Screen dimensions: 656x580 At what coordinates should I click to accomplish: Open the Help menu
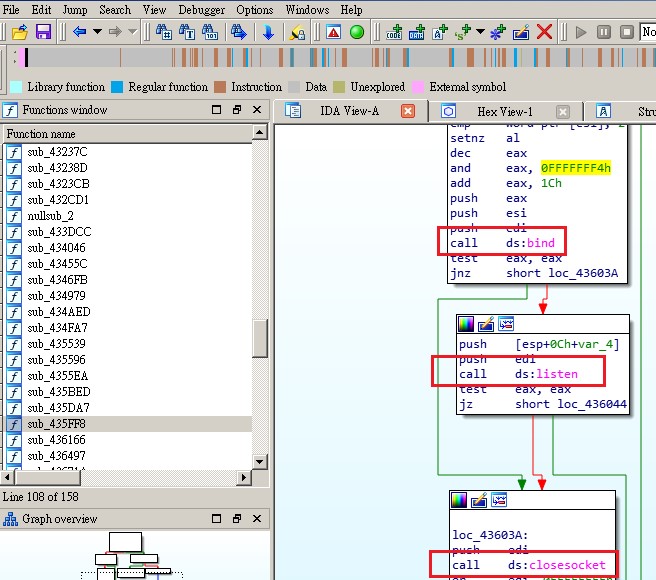(x=351, y=10)
